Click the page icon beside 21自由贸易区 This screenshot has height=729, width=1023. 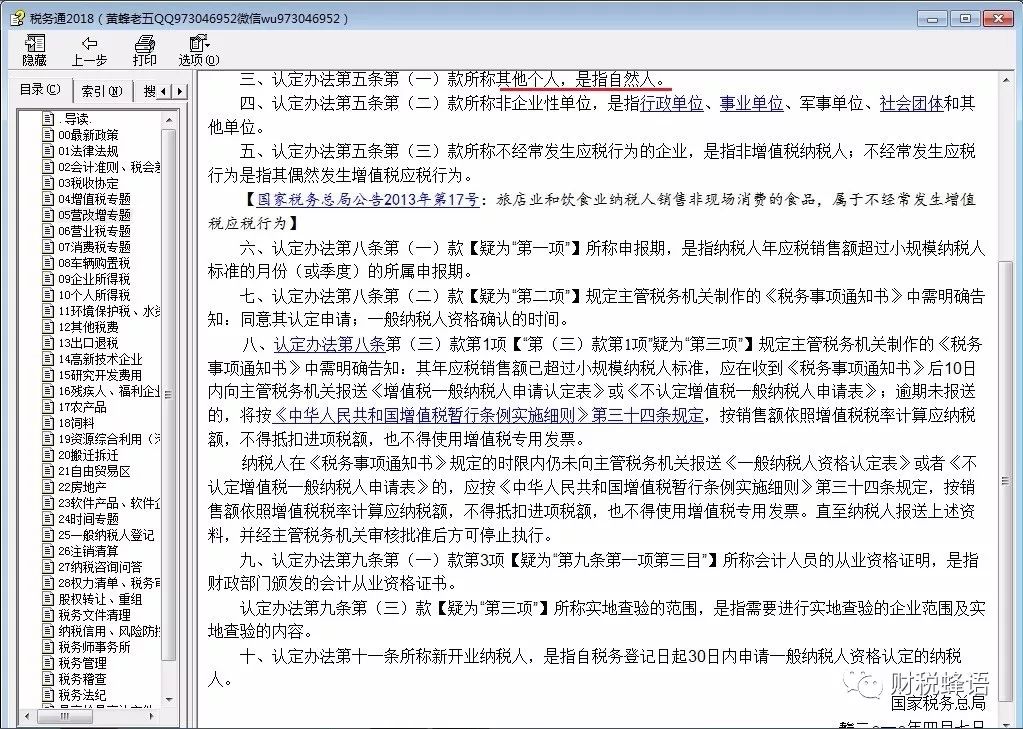(x=48, y=471)
